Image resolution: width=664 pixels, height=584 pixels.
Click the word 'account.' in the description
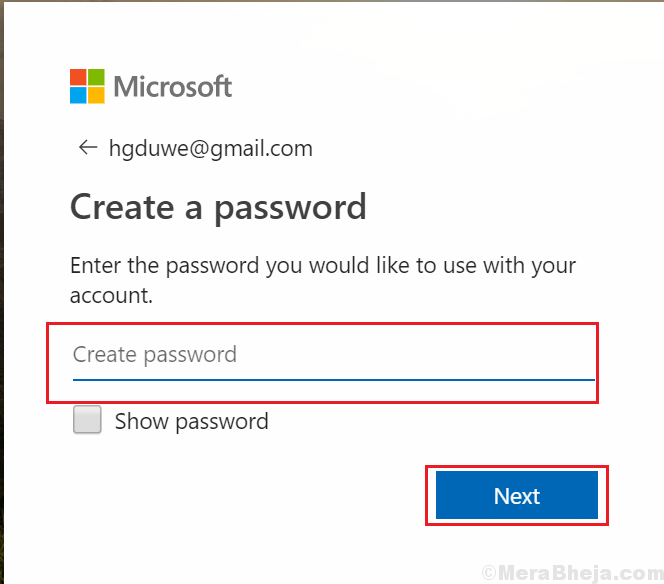click(x=111, y=296)
